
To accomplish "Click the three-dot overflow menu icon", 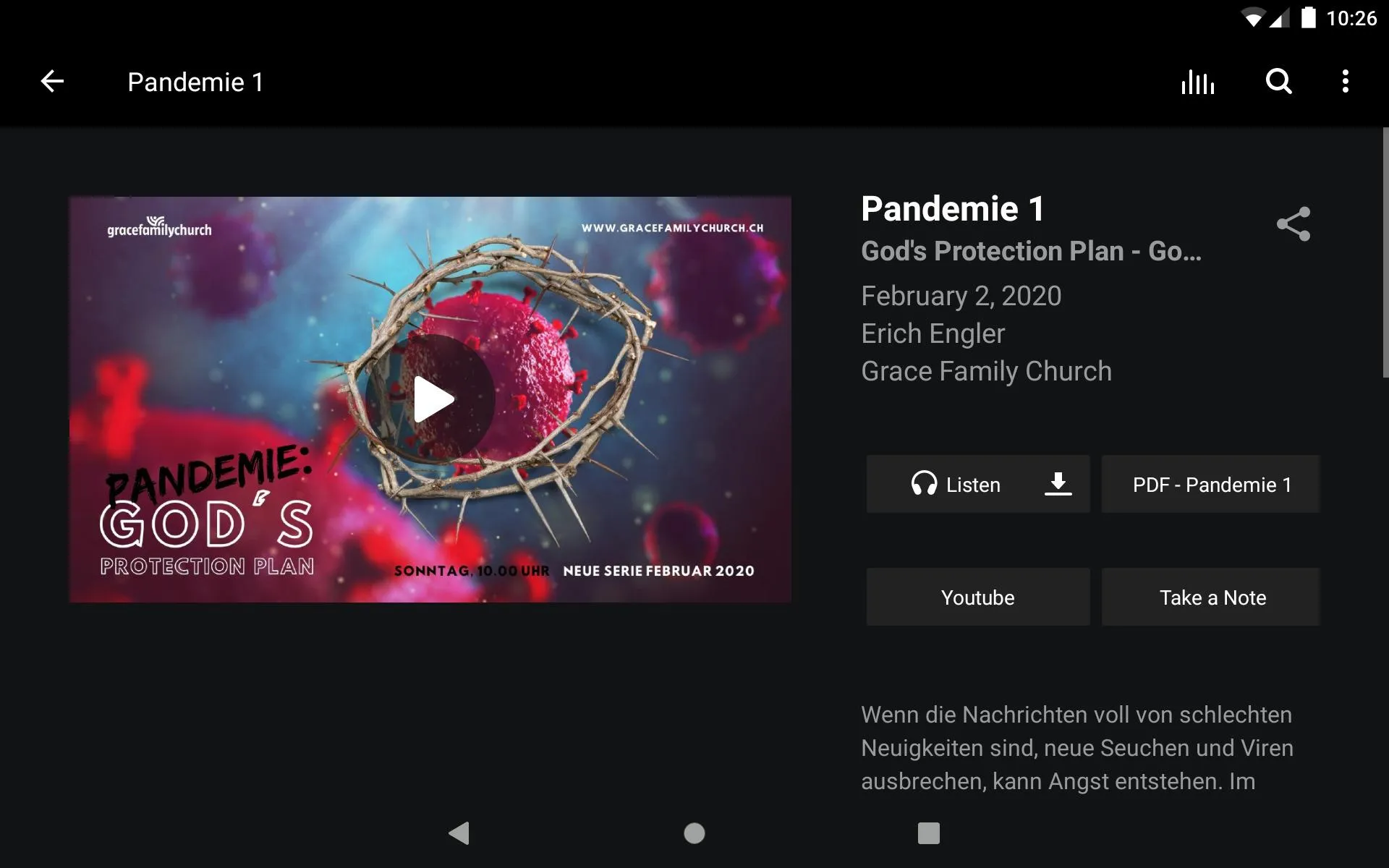I will [1347, 82].
